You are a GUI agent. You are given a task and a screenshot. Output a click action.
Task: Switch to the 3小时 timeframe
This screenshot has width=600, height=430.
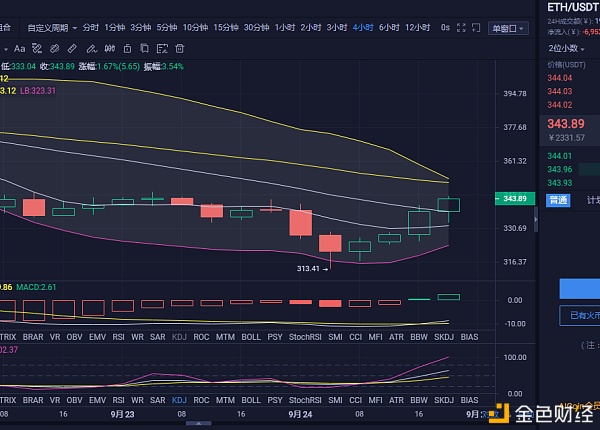coord(337,28)
